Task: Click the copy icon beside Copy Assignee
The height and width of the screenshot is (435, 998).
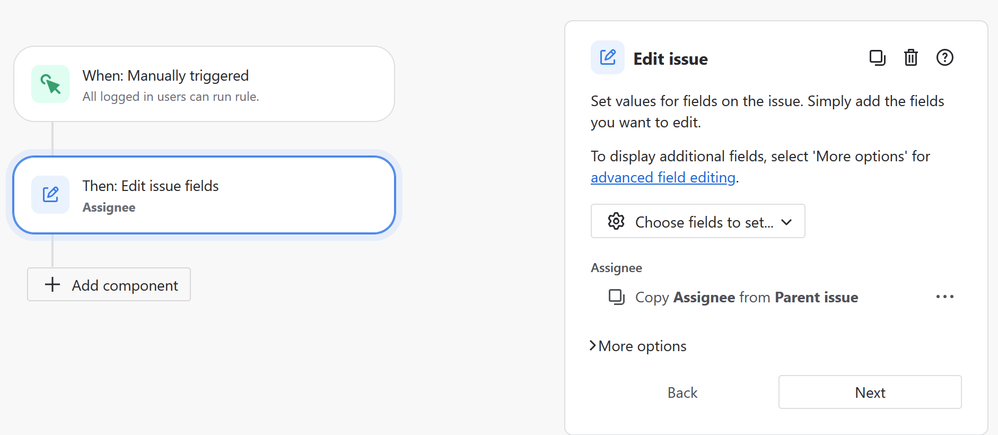Action: click(x=617, y=297)
